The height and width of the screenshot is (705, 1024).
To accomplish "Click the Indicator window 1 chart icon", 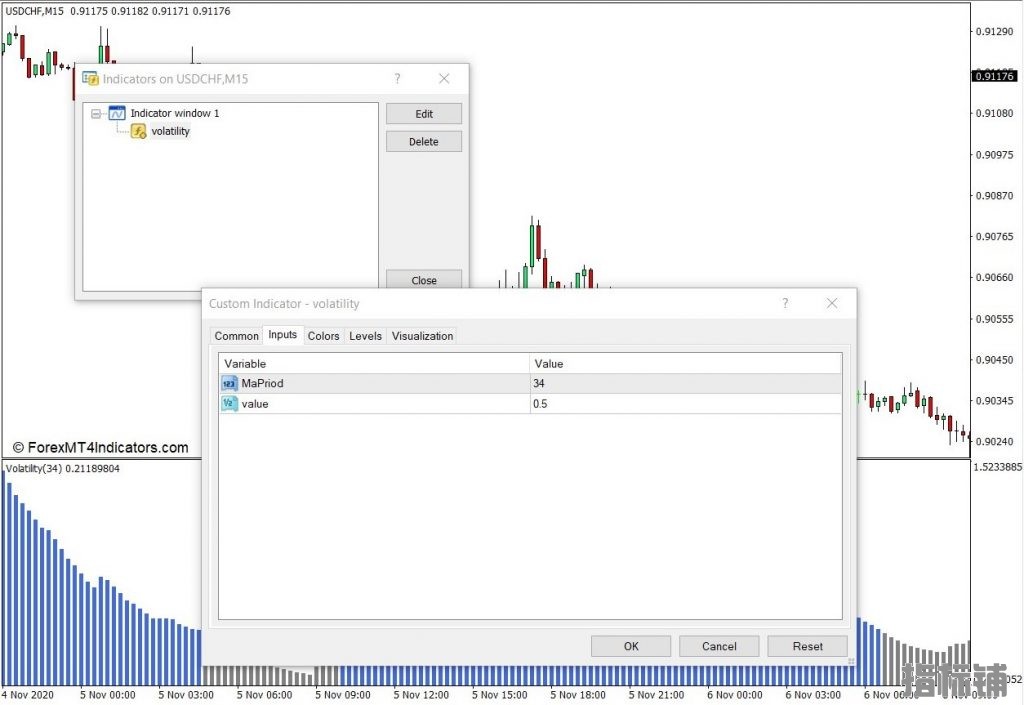I will tap(117, 113).
